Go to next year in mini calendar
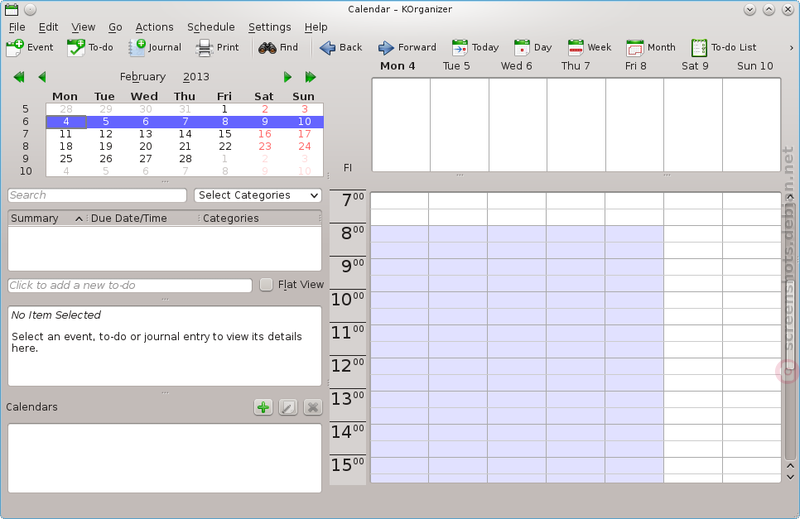The width and height of the screenshot is (800, 519). coord(310,77)
